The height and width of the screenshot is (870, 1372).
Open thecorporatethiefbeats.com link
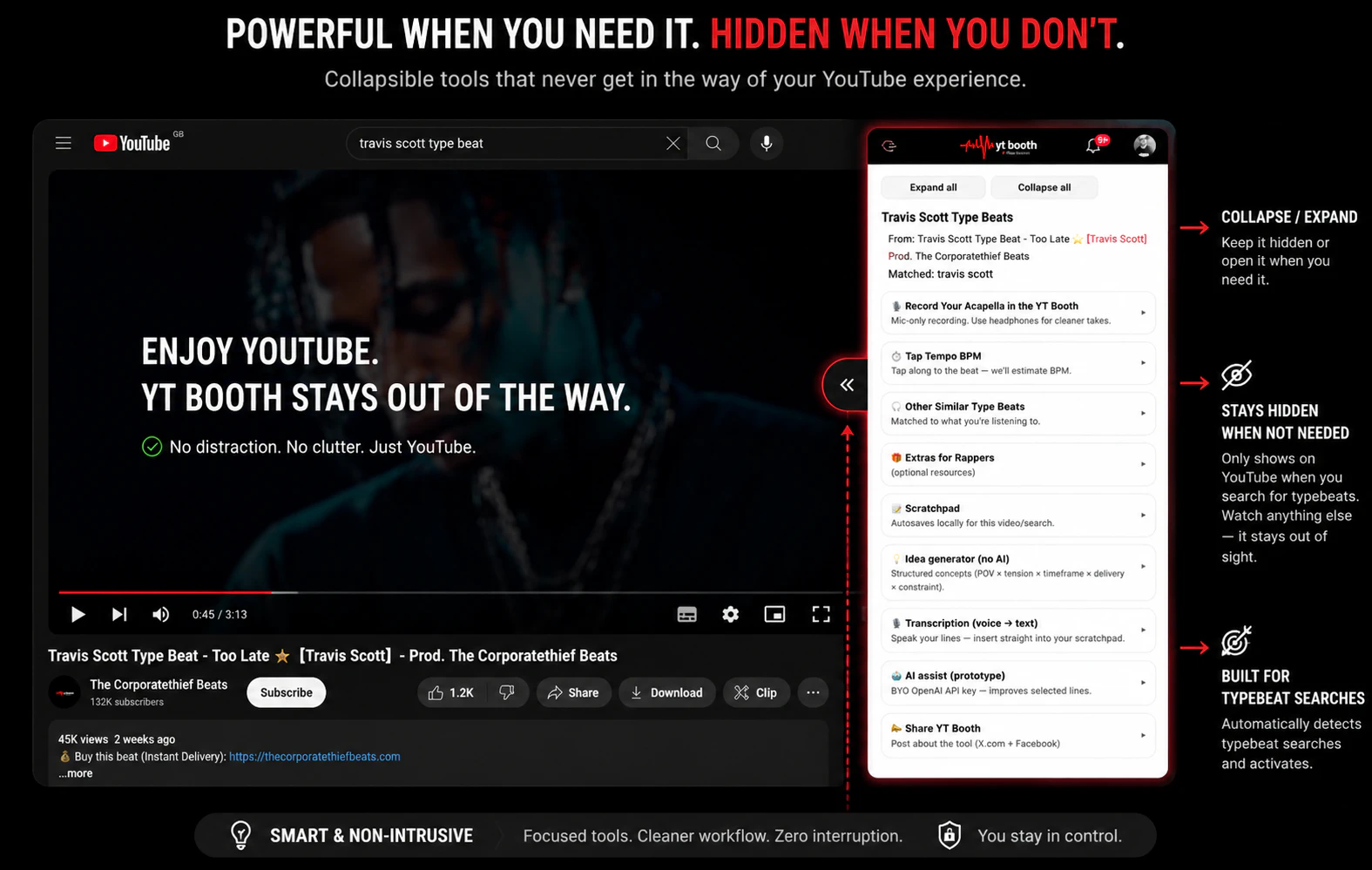point(314,756)
